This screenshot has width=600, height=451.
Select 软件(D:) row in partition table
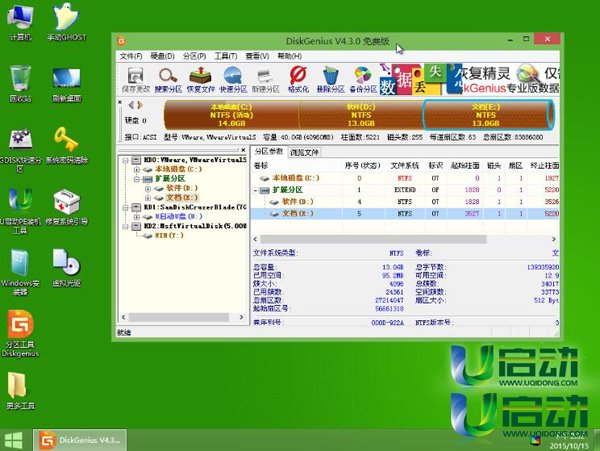tap(406, 202)
